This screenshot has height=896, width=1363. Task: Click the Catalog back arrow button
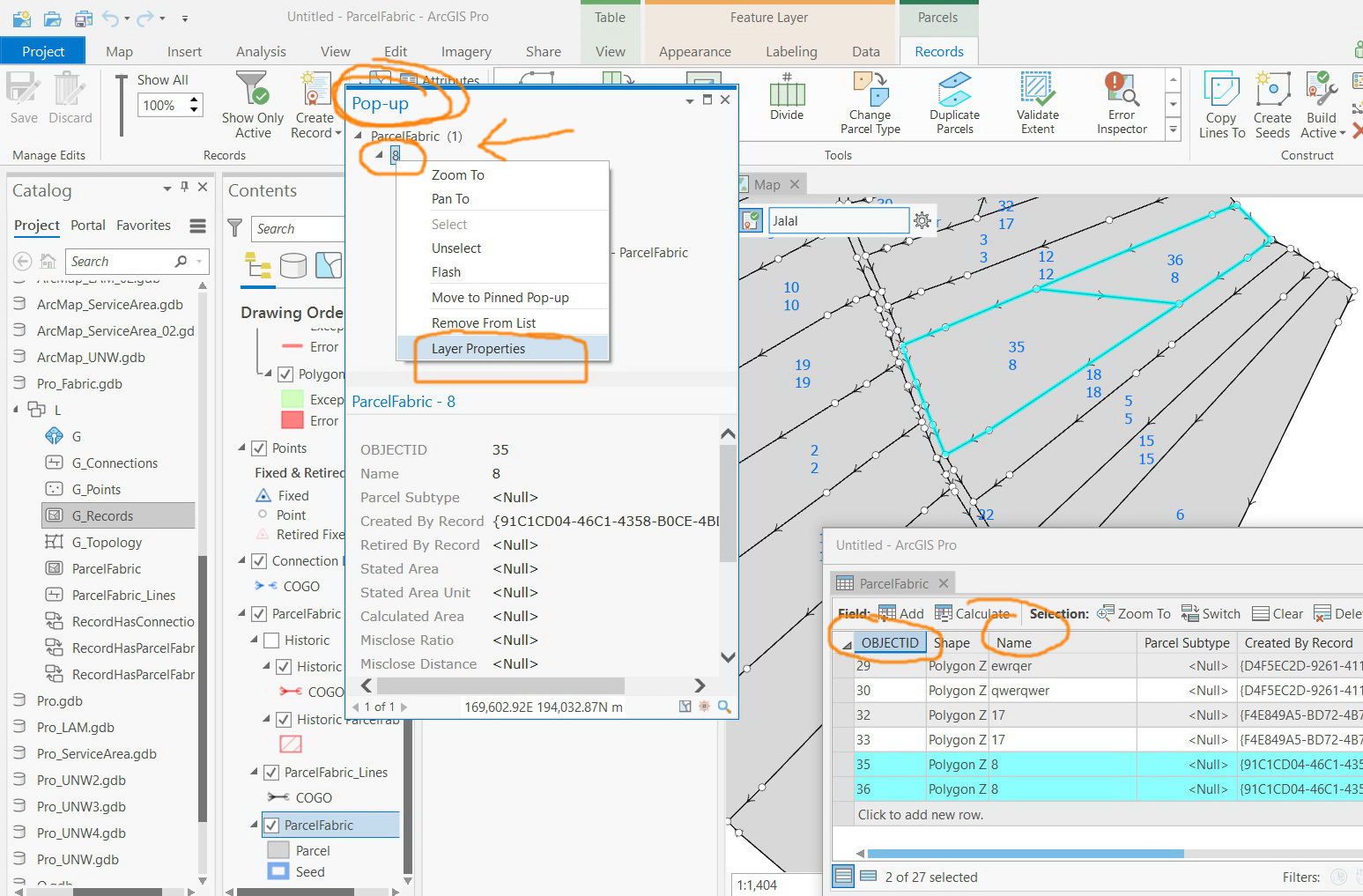23,261
